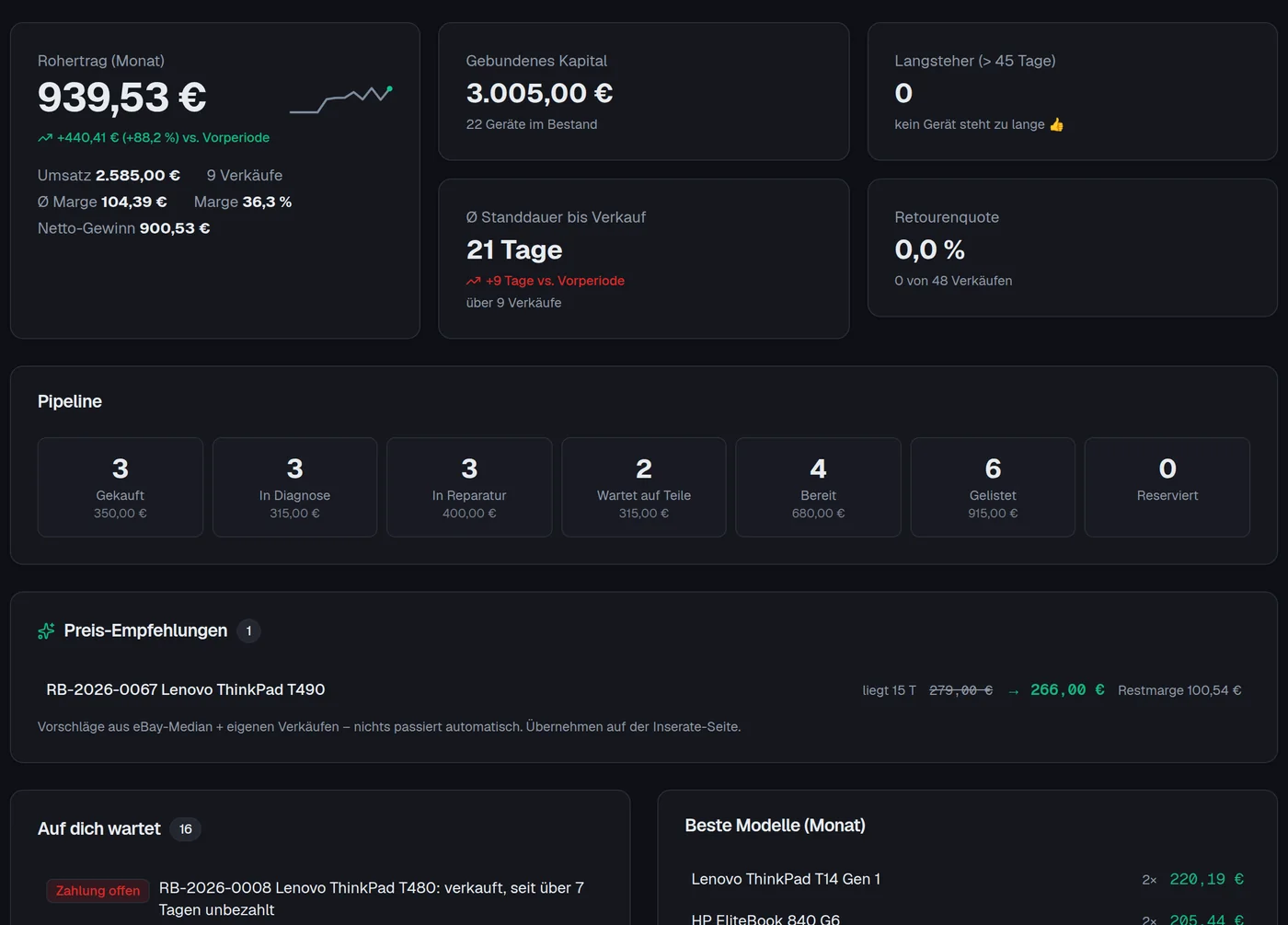The image size is (1288, 925).
Task: Click the Rohertrag sparkline chart
Action: 341,99
